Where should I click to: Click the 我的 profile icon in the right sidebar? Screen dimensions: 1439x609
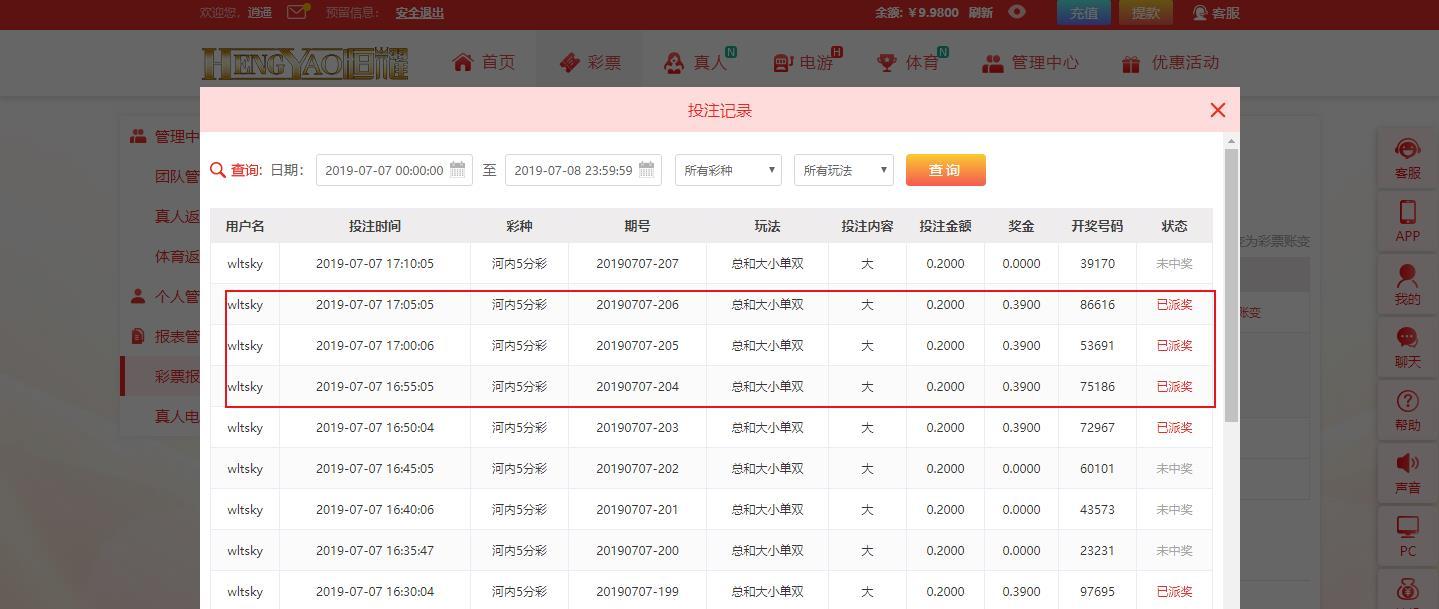point(1407,276)
